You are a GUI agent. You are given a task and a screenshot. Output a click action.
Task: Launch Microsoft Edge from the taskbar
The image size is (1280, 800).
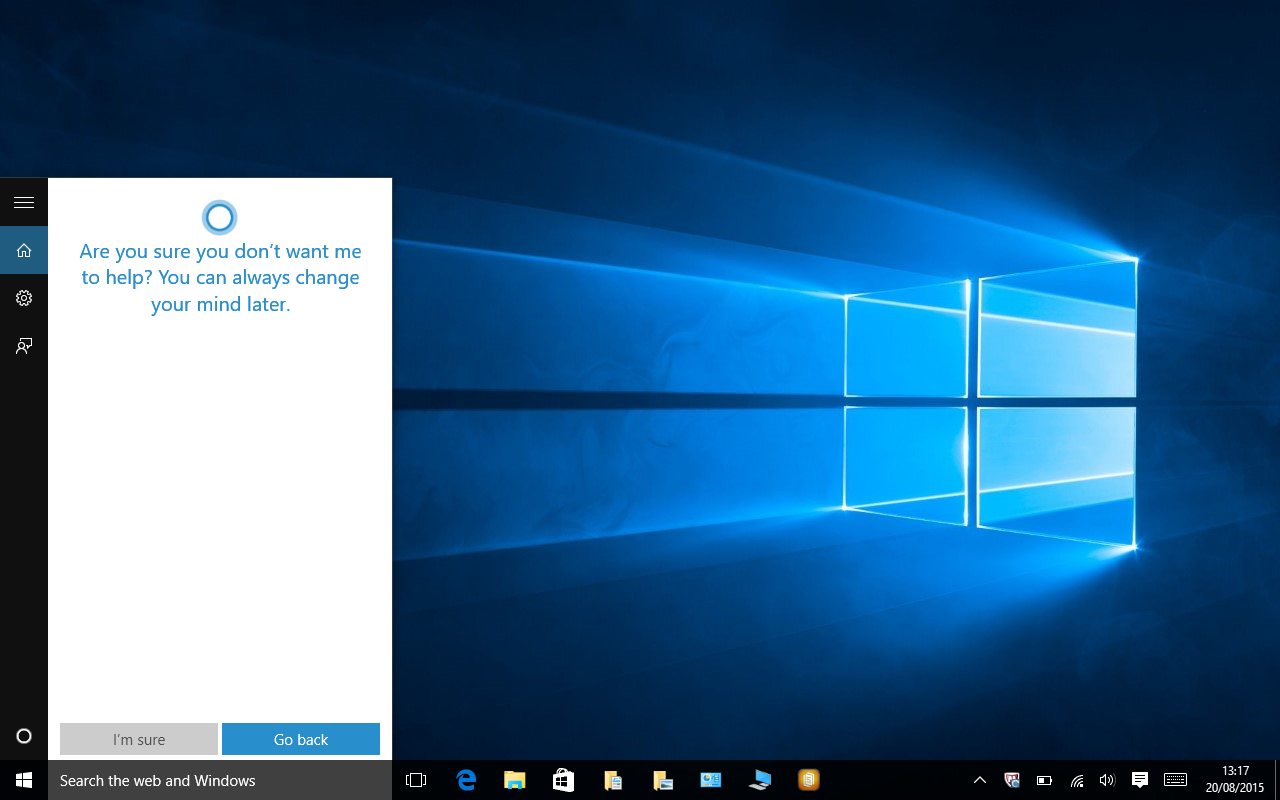point(465,780)
